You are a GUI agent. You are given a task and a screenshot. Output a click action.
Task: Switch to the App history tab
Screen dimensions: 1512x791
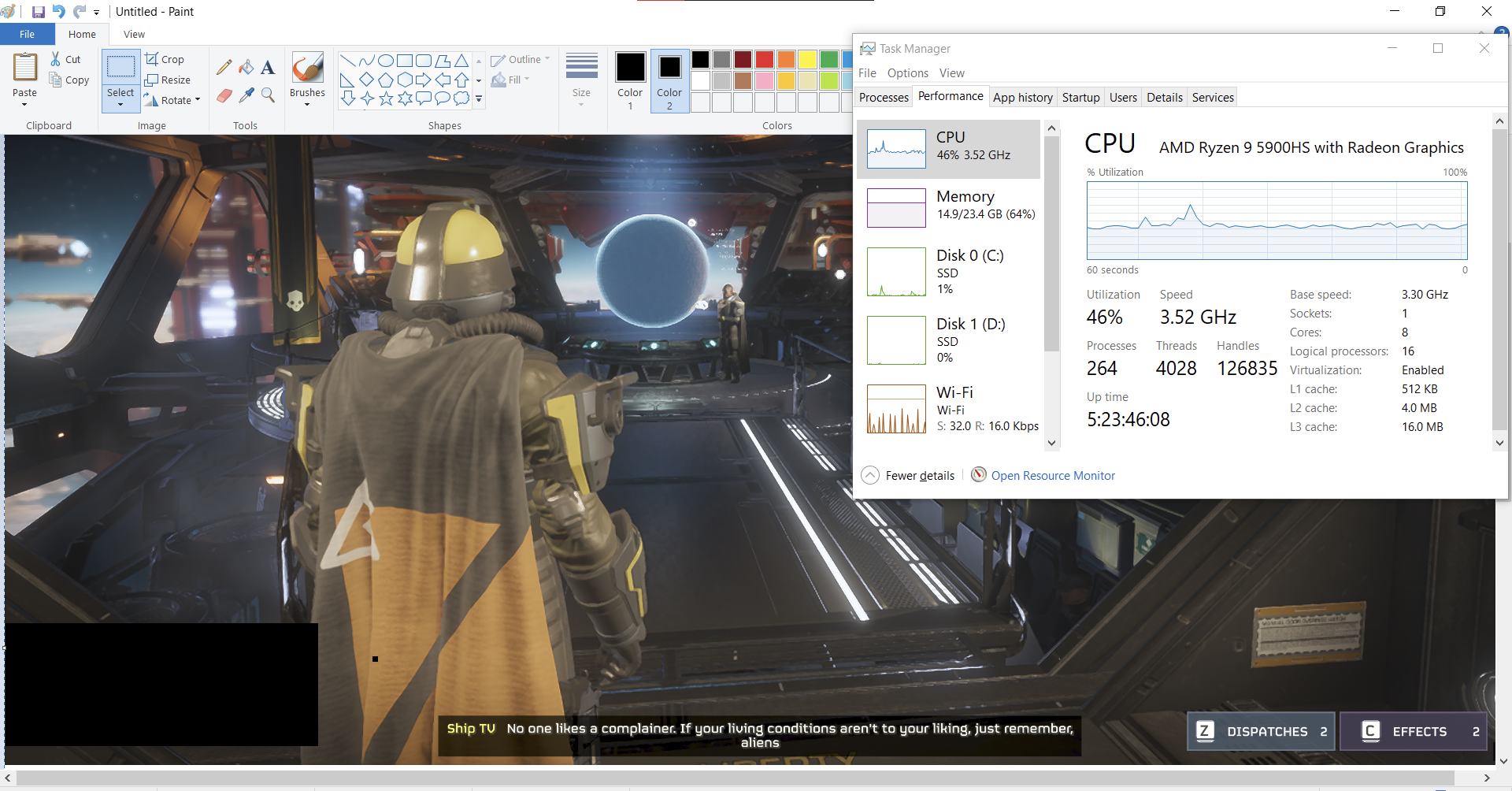(1023, 97)
